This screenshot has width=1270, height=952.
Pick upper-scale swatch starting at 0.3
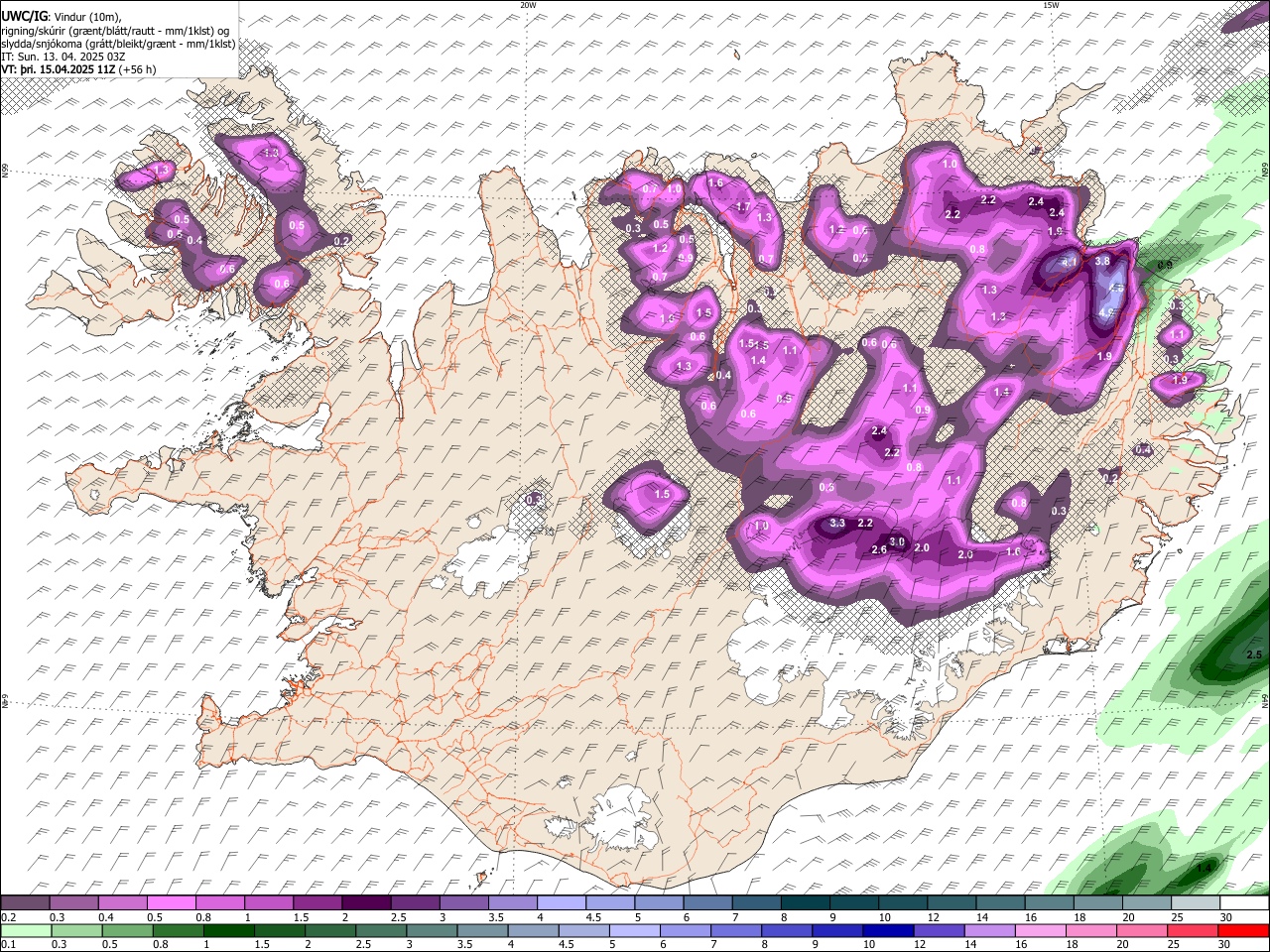pos(73,903)
